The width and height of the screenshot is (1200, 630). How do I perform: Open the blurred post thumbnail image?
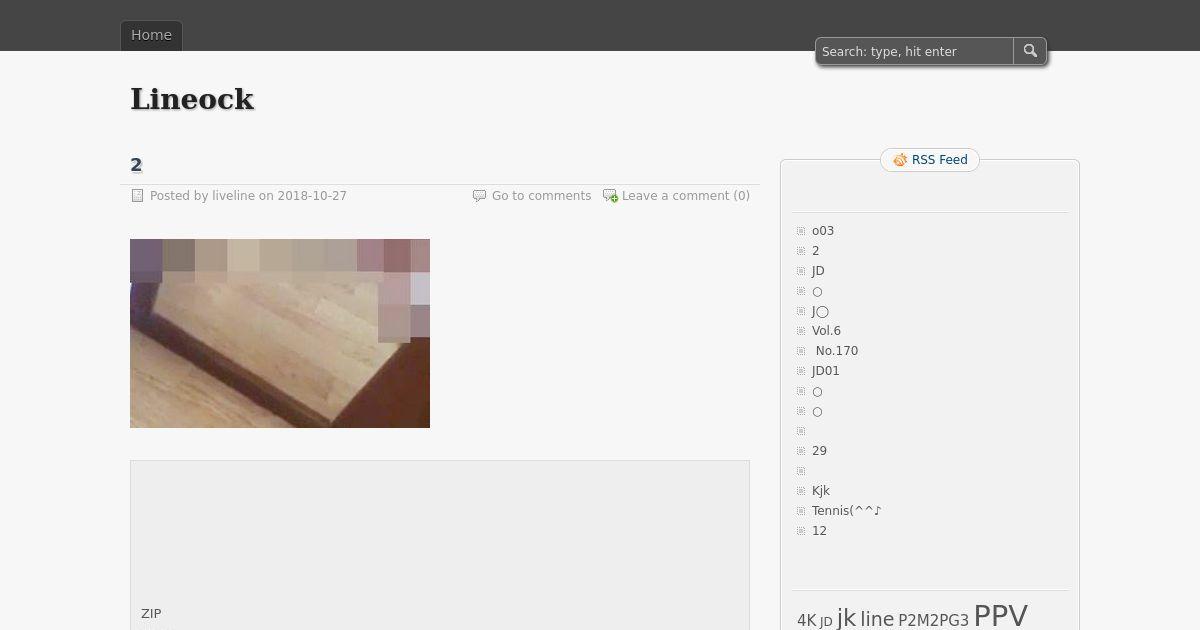tap(280, 333)
